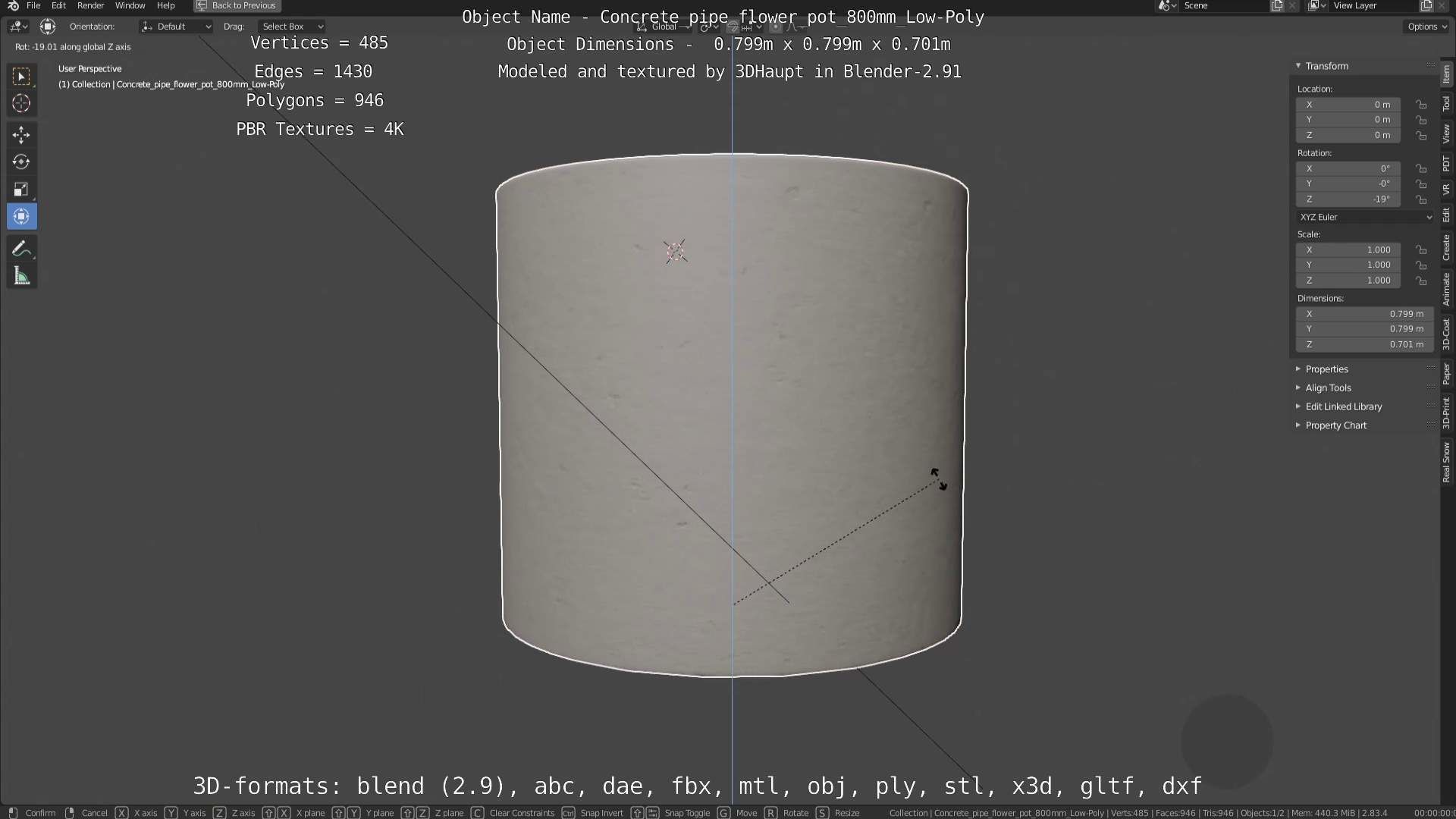The image size is (1456, 819).
Task: Open the PDT sidebar tab
Action: [x=1447, y=163]
